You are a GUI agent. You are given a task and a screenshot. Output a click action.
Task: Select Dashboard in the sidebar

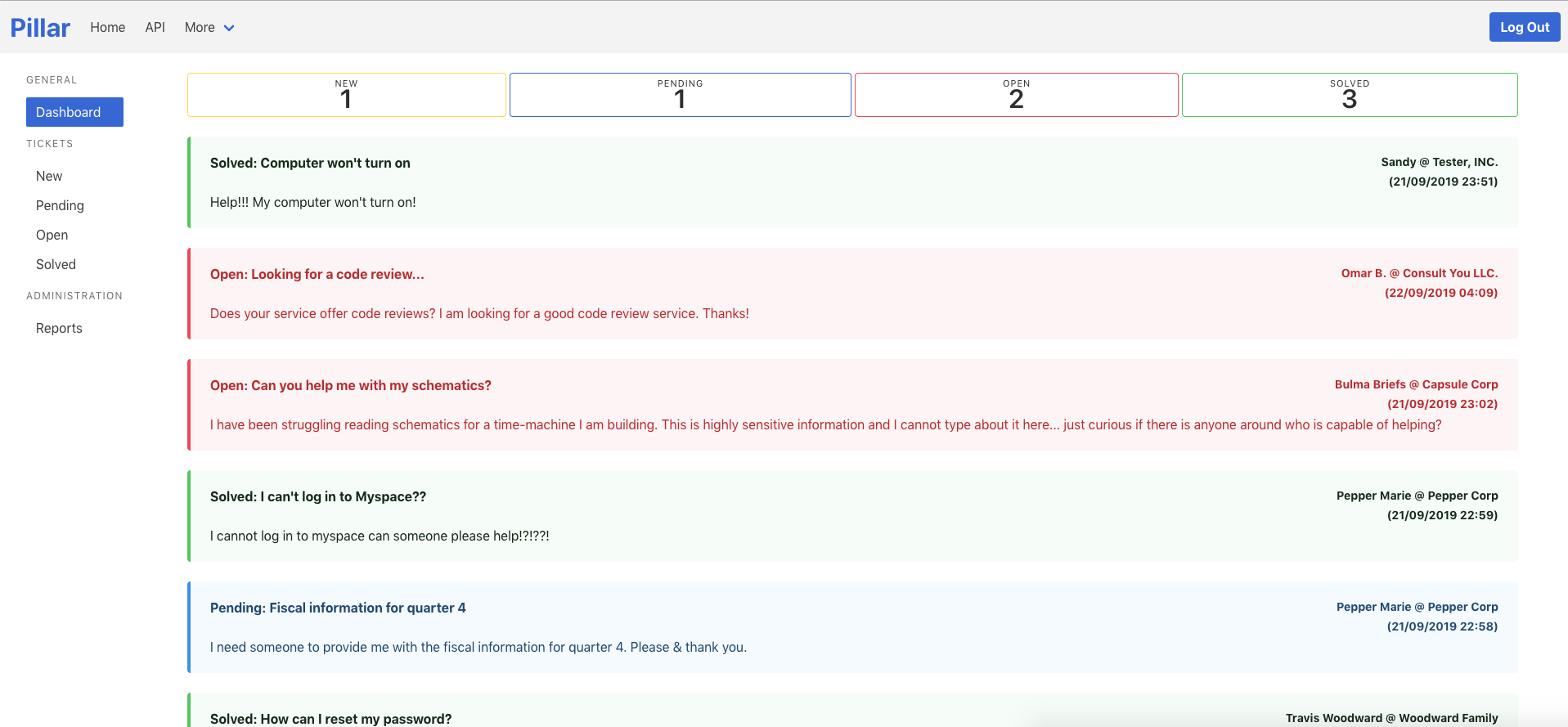(74, 112)
